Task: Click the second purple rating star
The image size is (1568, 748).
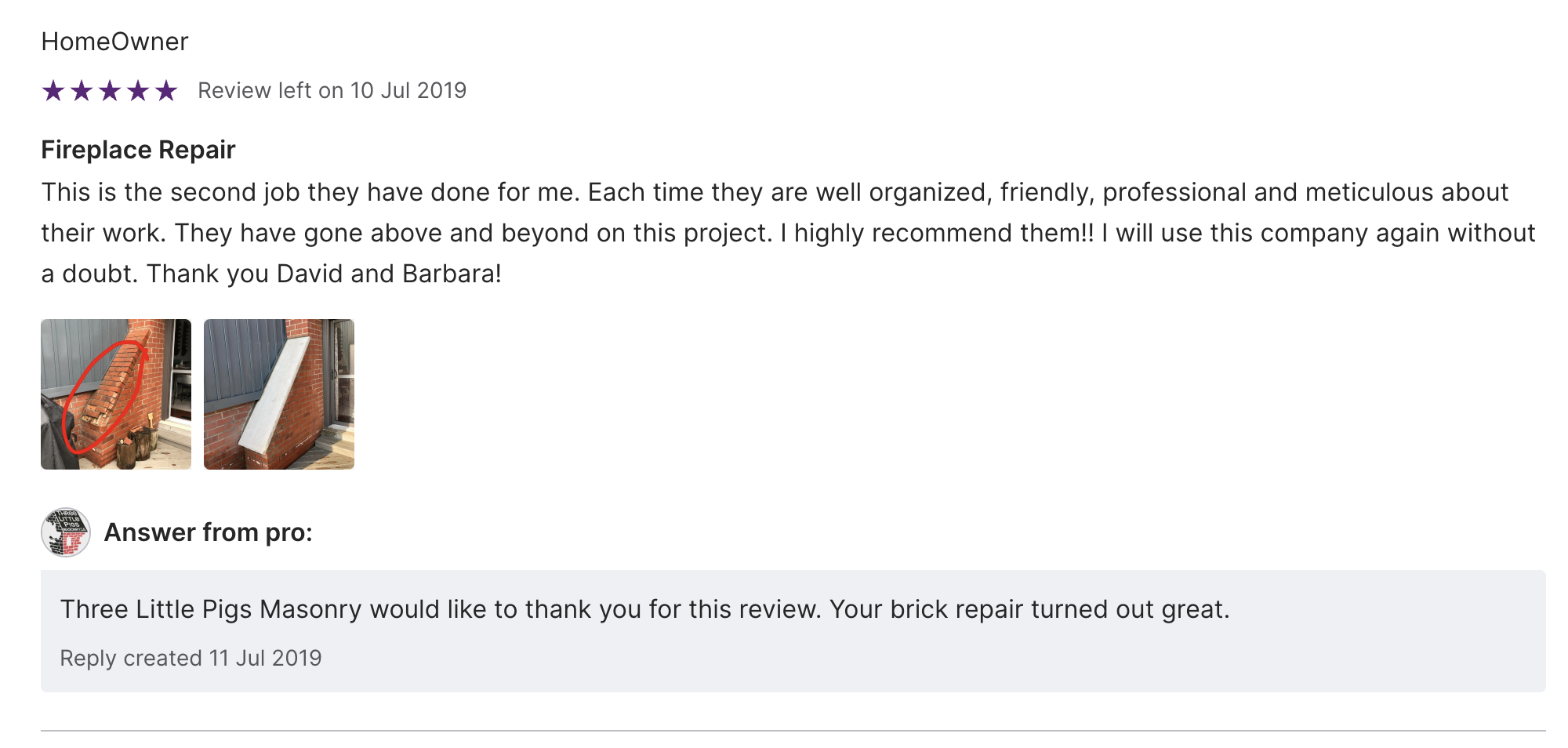Action: (x=82, y=91)
